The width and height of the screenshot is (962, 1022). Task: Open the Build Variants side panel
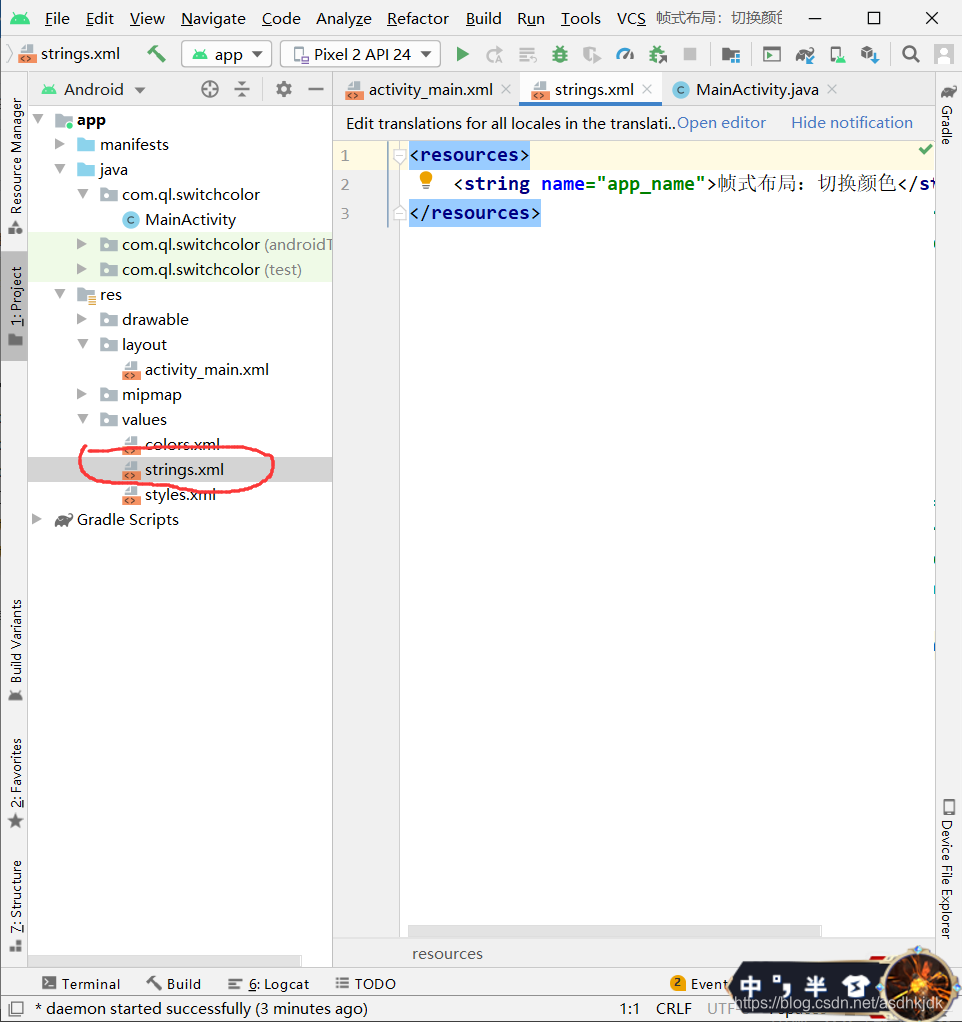pos(16,650)
